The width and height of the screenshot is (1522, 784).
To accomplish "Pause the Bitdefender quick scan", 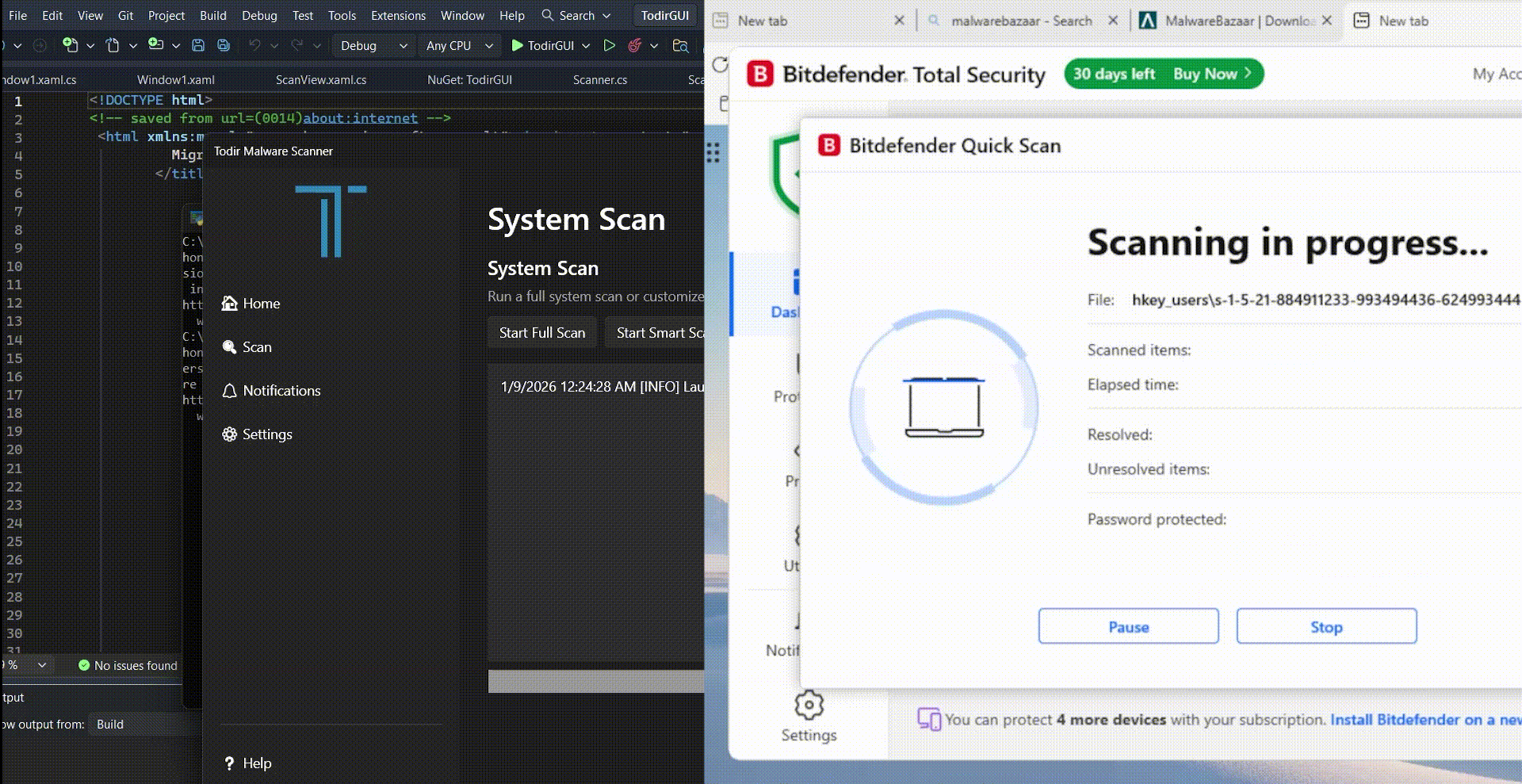I will pyautogui.click(x=1128, y=626).
